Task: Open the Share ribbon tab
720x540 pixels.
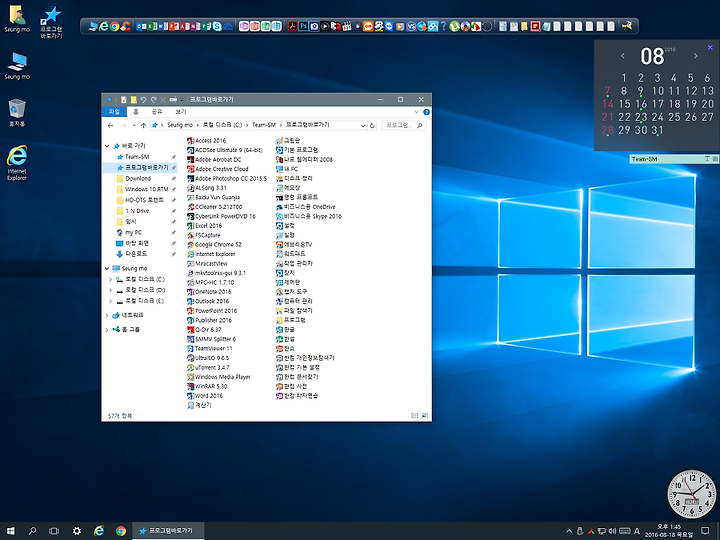Action: point(157,112)
